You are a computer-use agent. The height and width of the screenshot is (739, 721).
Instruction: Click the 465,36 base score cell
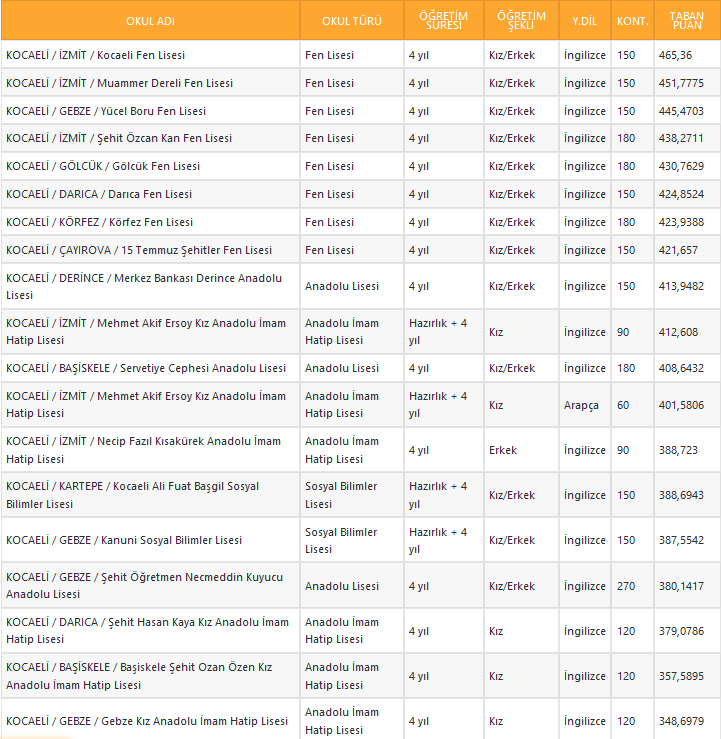[676, 55]
